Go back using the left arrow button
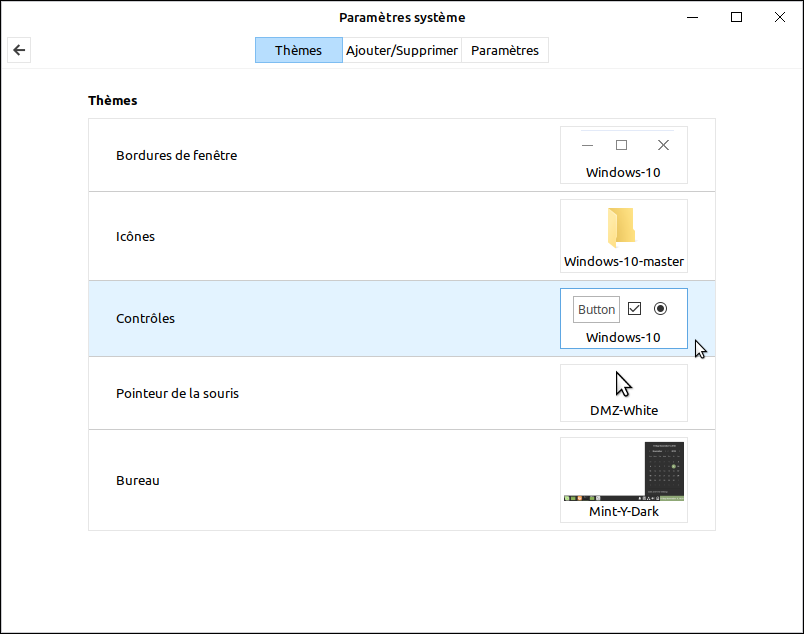This screenshot has width=804, height=634. 18,51
